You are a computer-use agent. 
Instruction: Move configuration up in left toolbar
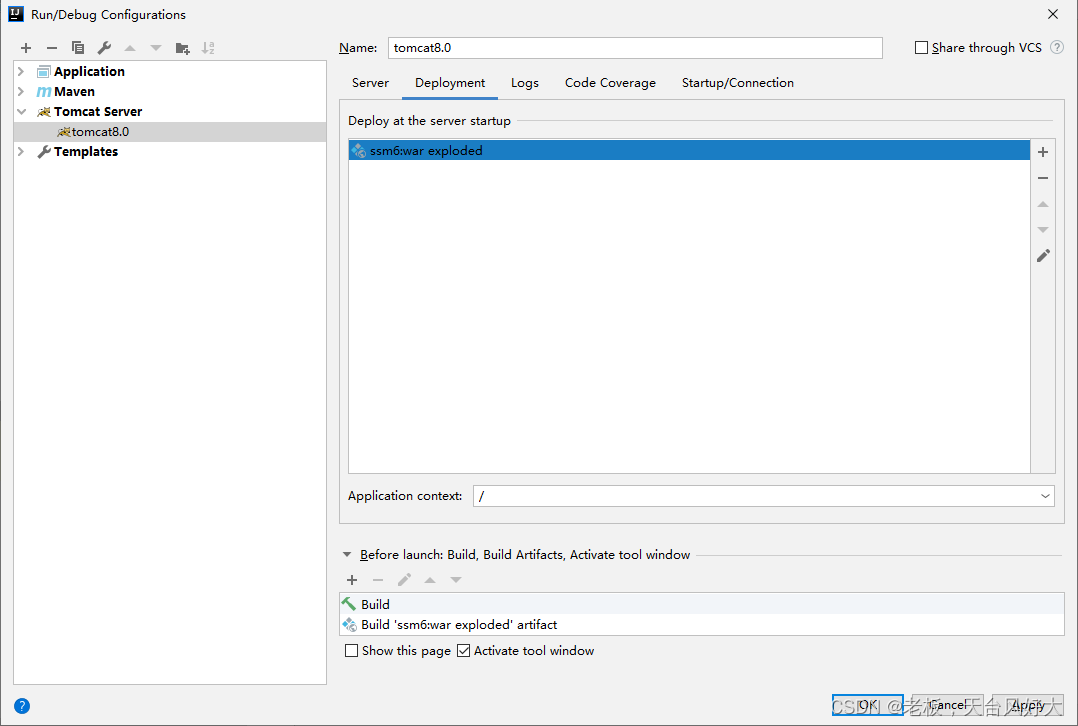pos(130,48)
